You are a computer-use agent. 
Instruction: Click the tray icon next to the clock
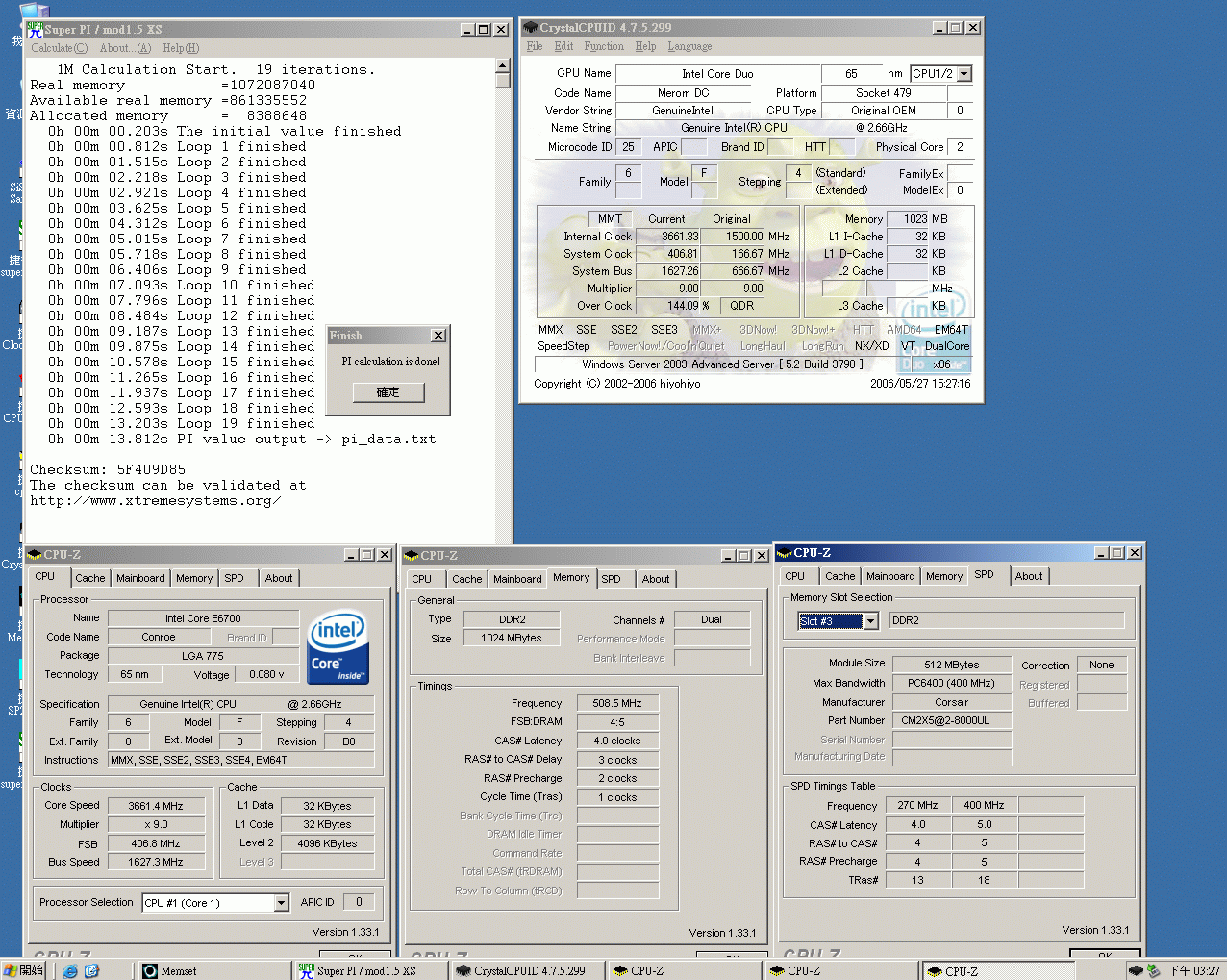coord(1153,971)
